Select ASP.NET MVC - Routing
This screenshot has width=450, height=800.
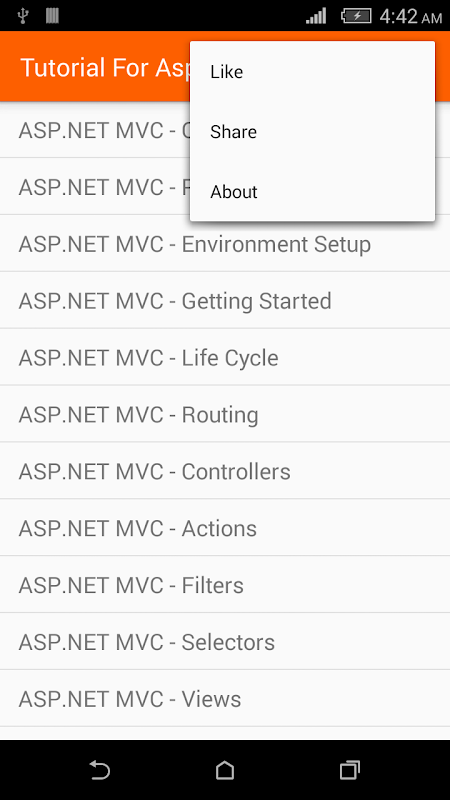(225, 414)
